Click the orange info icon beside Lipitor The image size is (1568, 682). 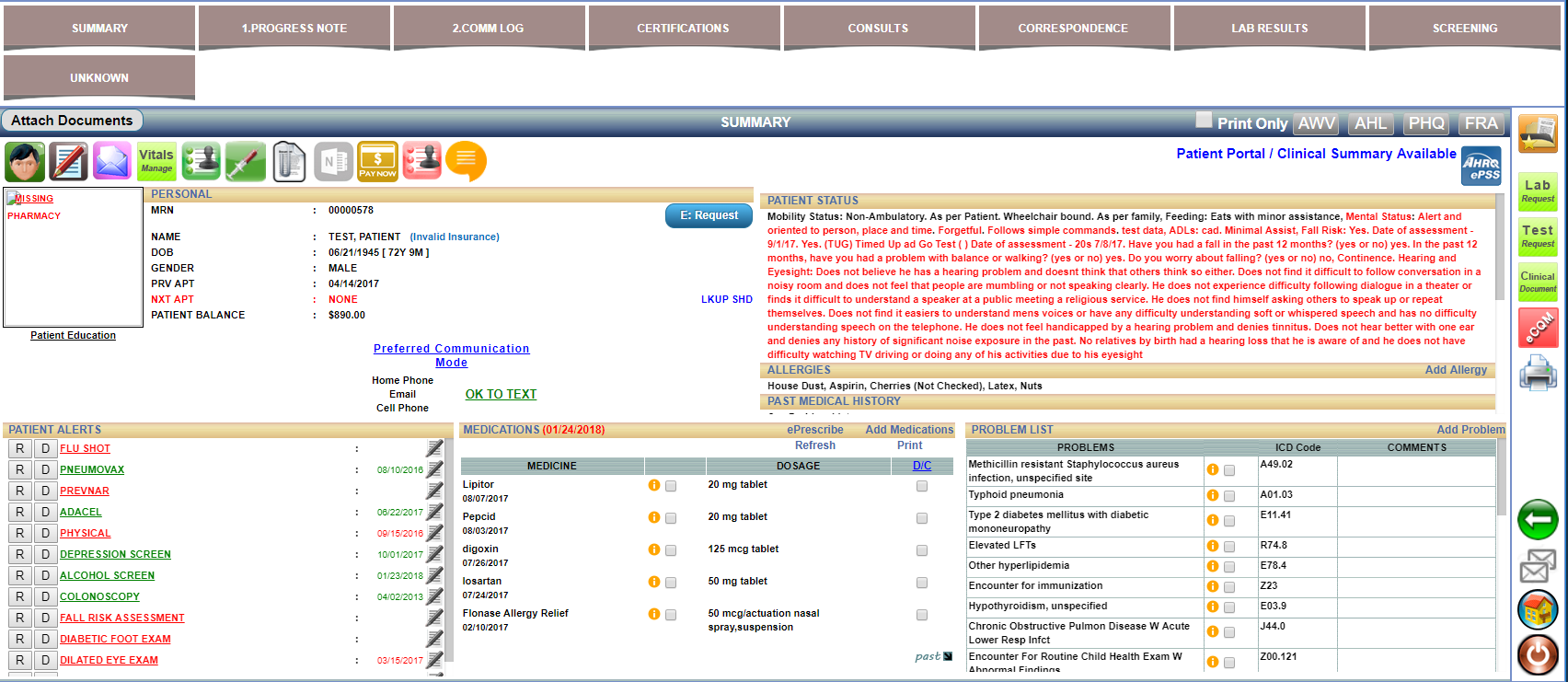(654, 485)
